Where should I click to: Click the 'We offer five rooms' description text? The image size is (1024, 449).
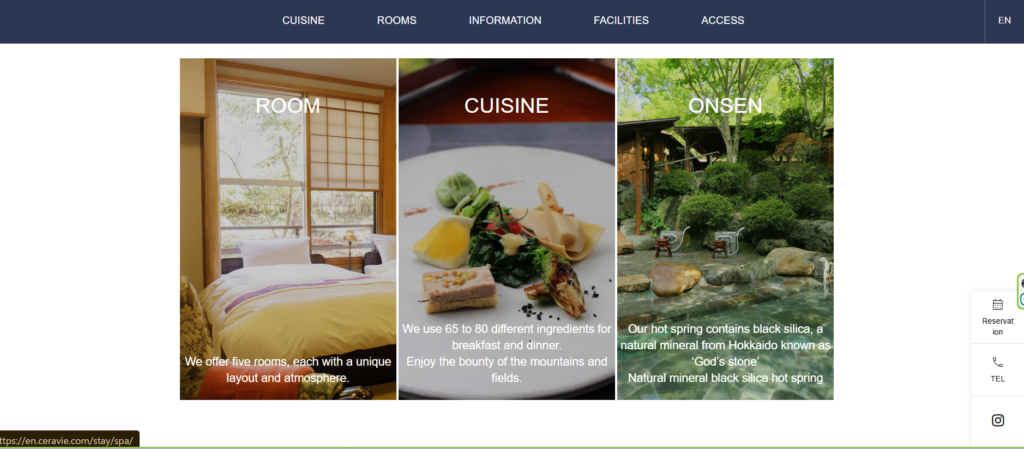tap(288, 369)
